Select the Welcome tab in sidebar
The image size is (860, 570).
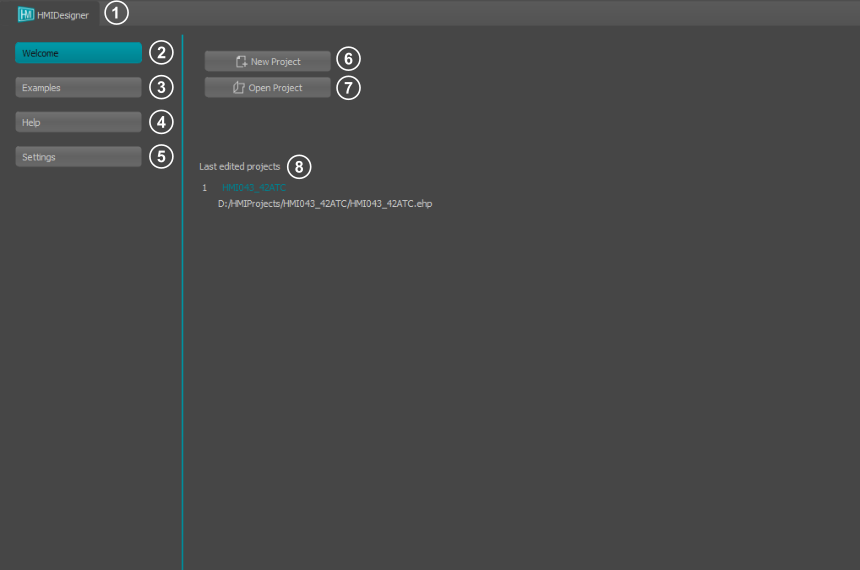pyautogui.click(x=78, y=53)
